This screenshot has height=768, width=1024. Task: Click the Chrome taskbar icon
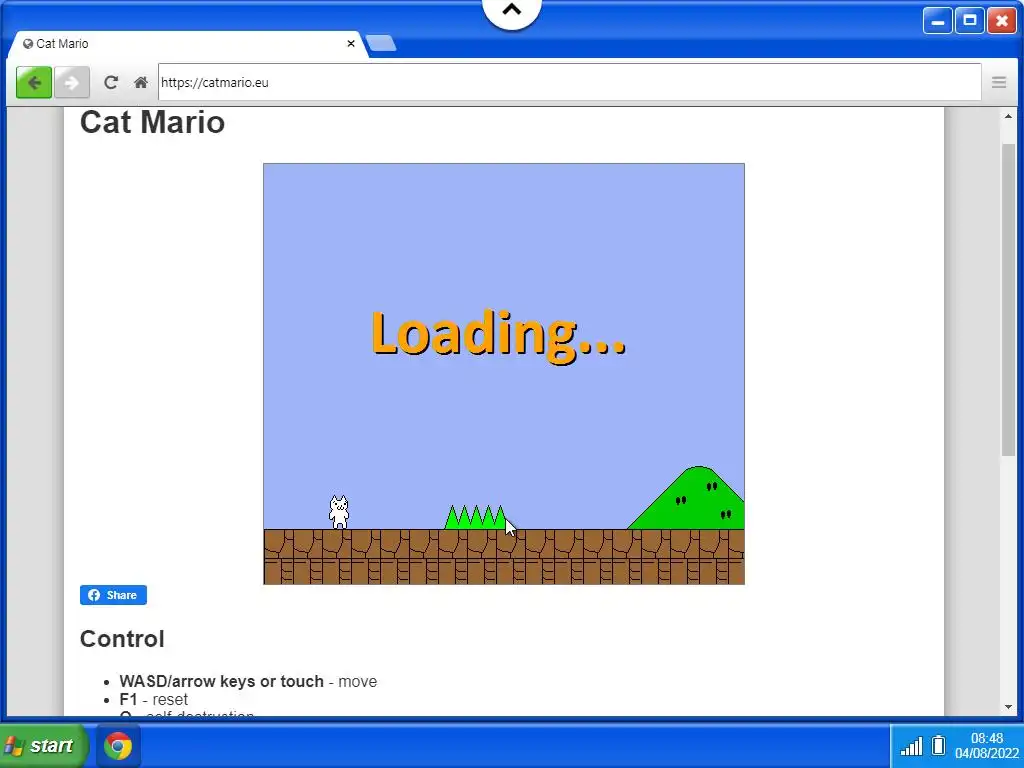[118, 745]
